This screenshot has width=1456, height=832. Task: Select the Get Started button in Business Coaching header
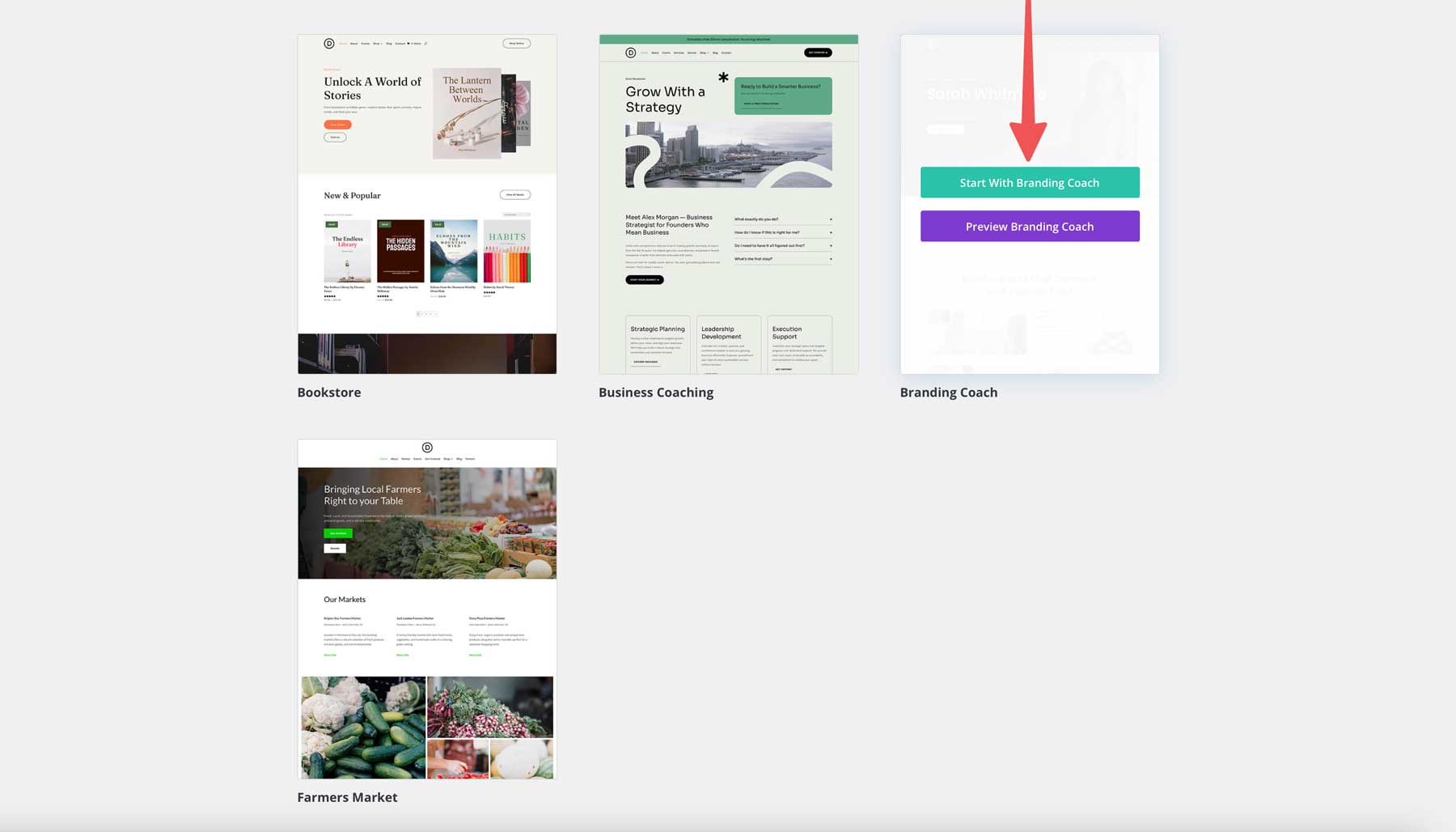click(816, 52)
